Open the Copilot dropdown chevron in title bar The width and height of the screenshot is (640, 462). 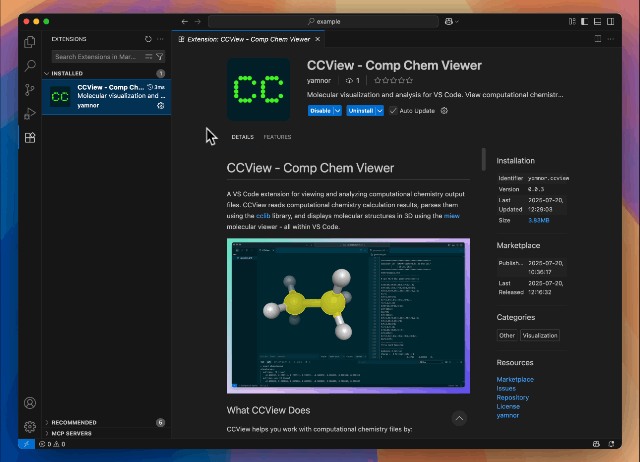point(457,22)
